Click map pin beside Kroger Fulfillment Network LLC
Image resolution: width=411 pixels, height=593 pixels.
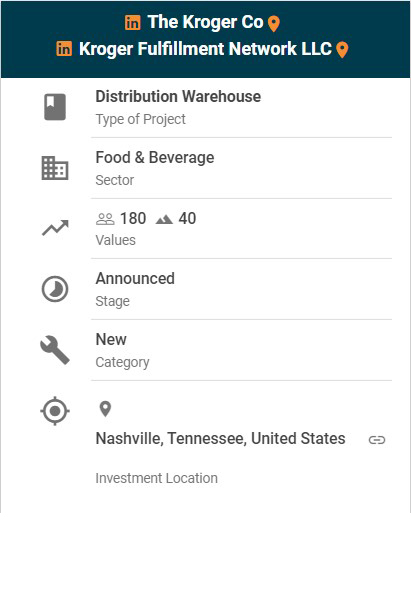pyautogui.click(x=342, y=50)
